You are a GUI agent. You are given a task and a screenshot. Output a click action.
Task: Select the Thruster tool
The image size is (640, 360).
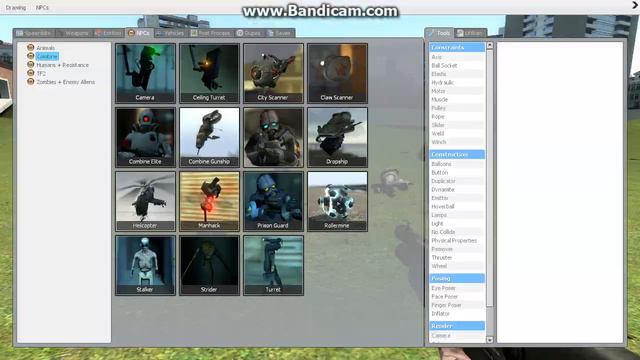coord(457,258)
